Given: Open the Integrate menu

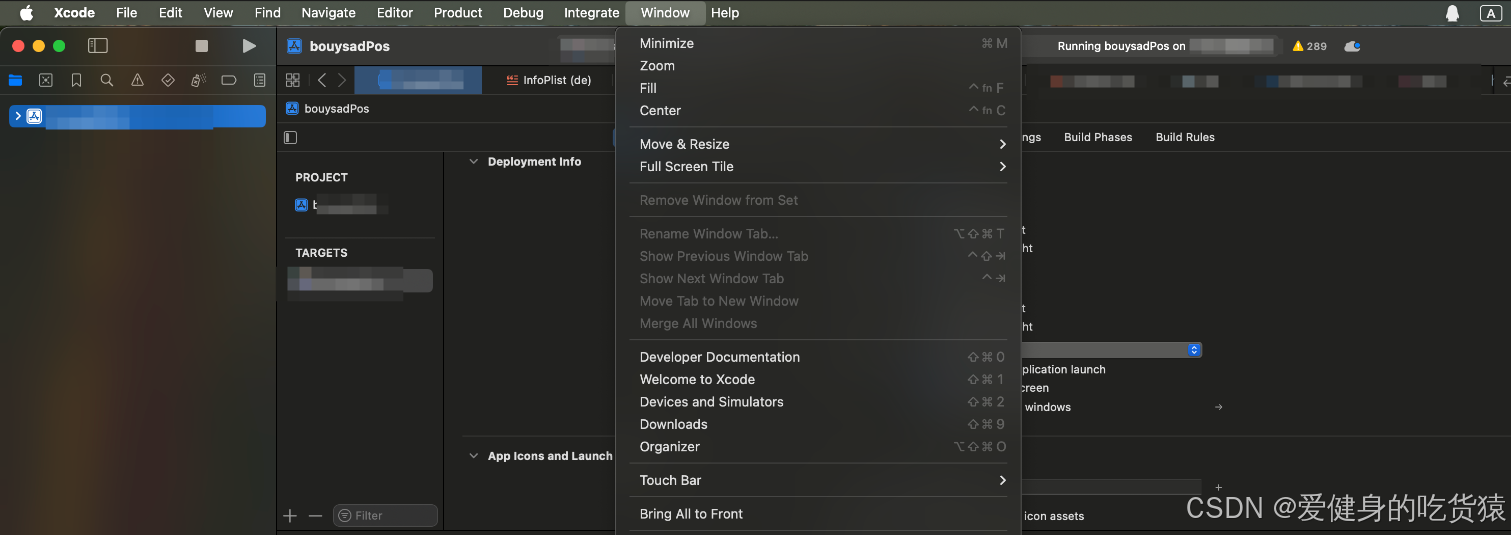Looking at the screenshot, I should 591,13.
